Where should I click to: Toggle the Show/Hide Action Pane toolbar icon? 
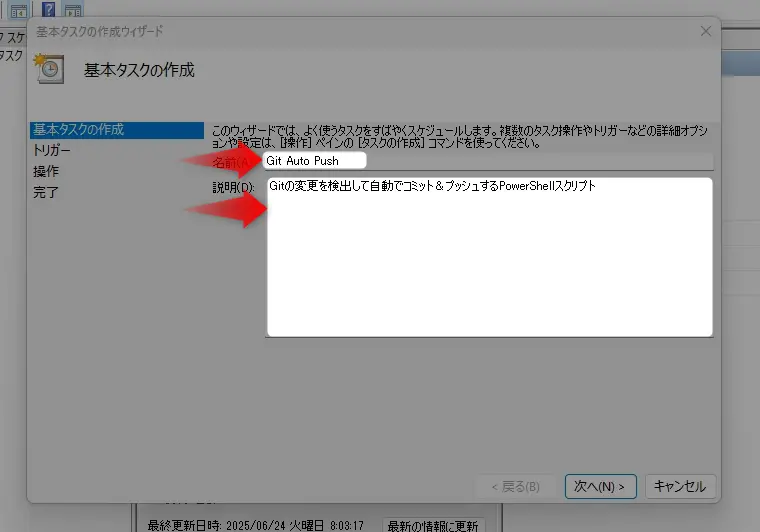point(73,9)
